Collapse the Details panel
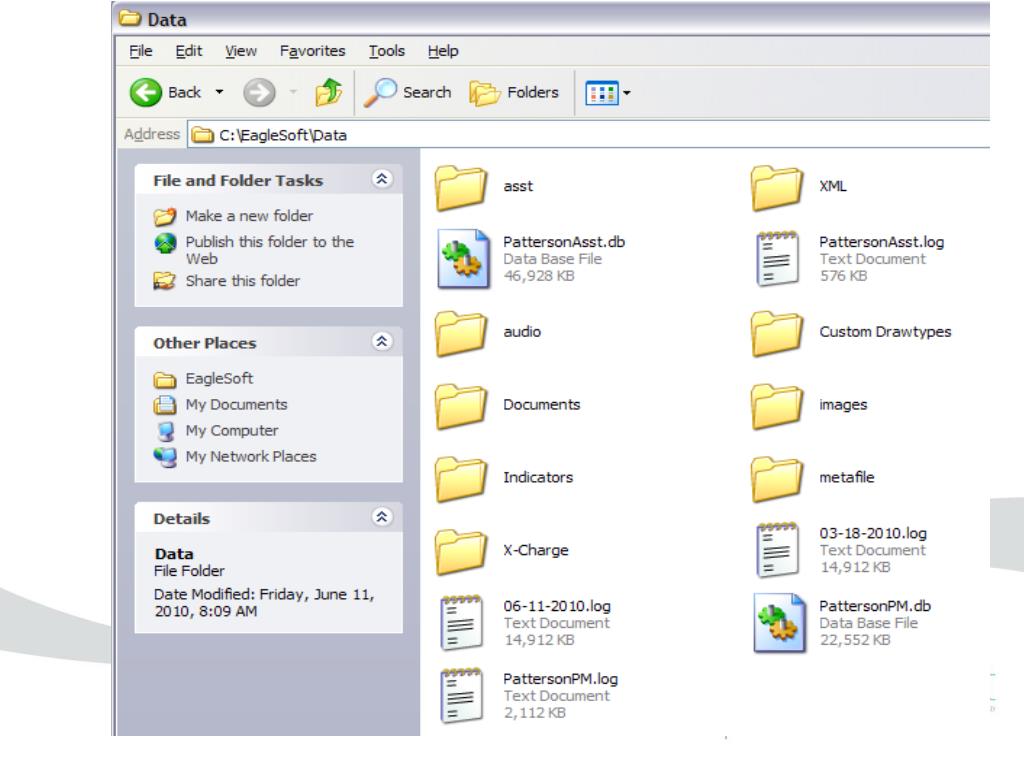 [x=382, y=517]
